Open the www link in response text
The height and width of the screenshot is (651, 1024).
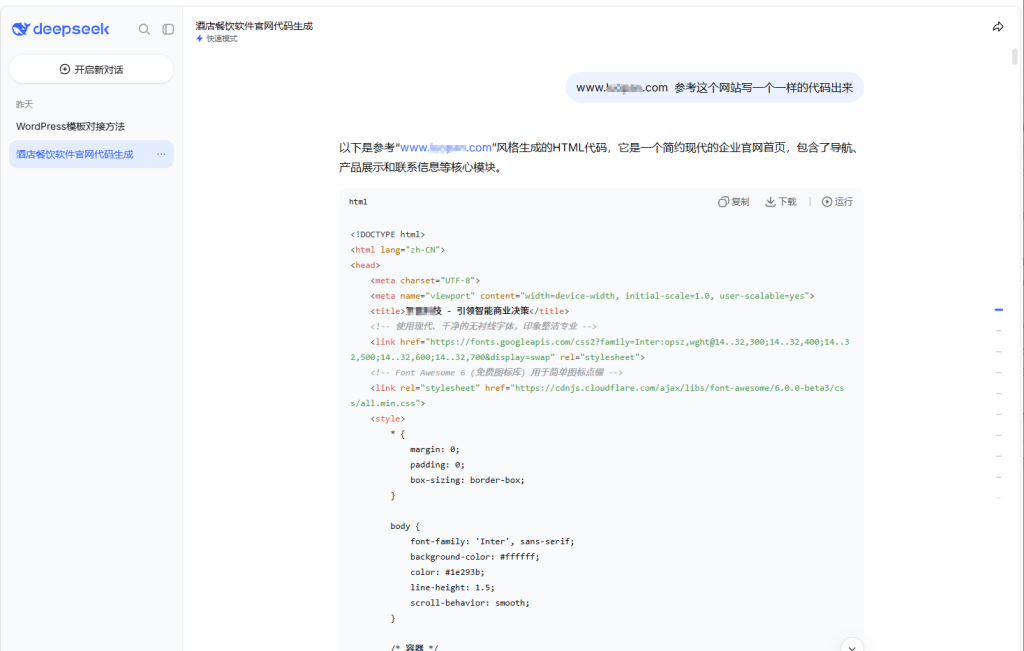pos(446,148)
